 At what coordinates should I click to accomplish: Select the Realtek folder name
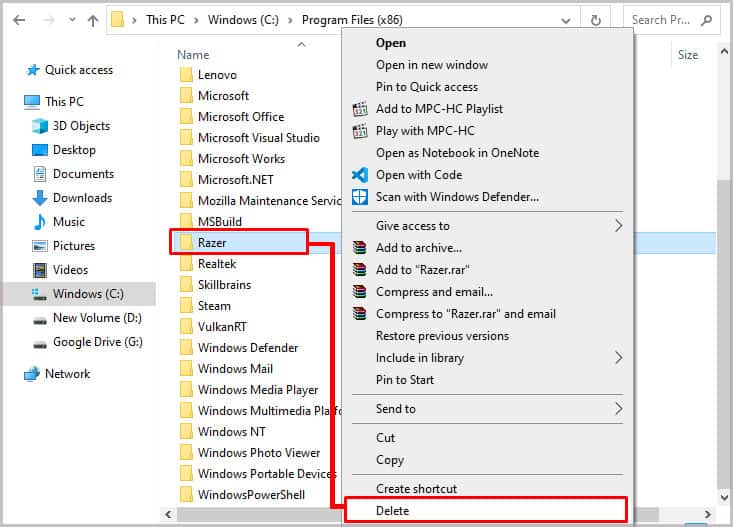(217, 264)
